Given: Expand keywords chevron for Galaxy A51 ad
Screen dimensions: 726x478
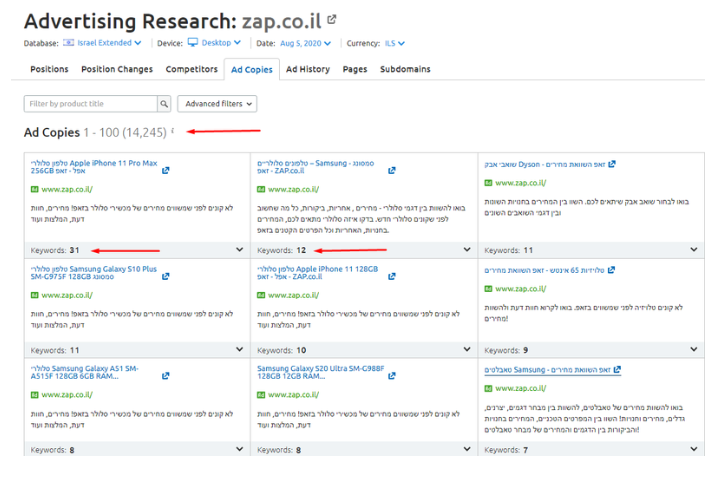Looking at the screenshot, I should [x=239, y=449].
